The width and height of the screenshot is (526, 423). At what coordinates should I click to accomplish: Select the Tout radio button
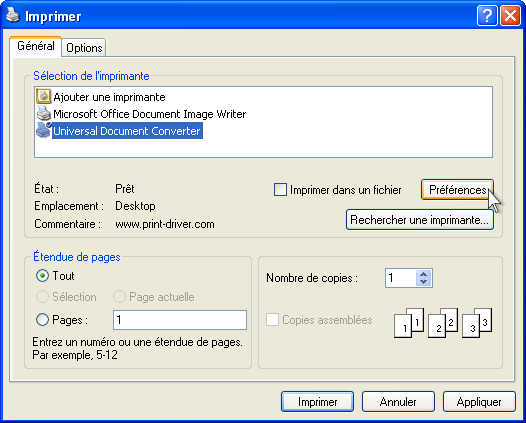click(x=42, y=276)
